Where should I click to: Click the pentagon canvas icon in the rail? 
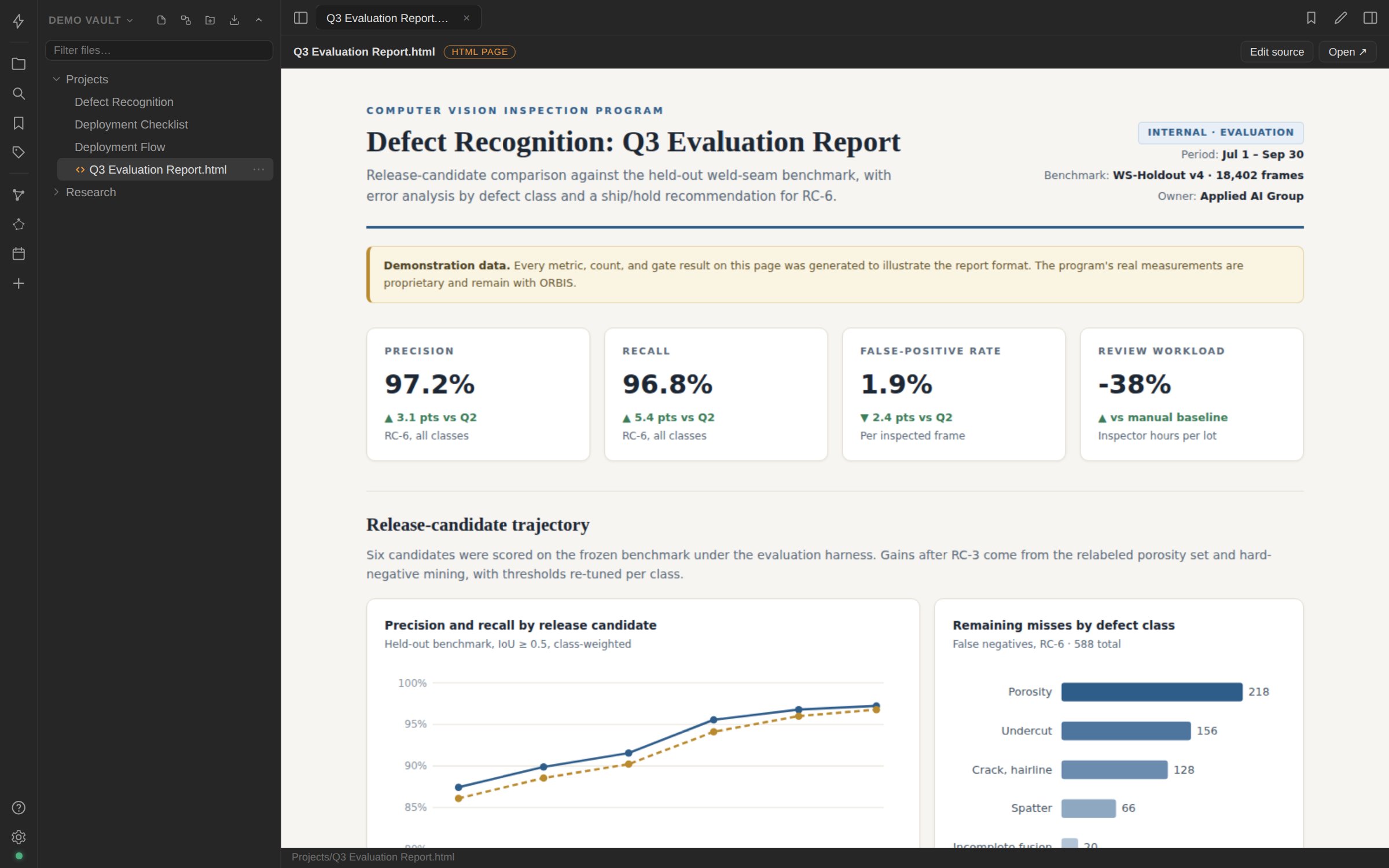[x=19, y=225]
